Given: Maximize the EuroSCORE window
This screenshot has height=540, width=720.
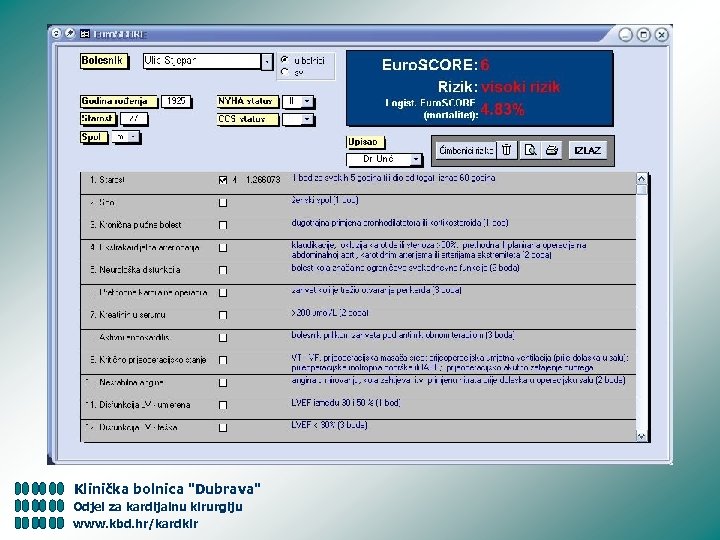Looking at the screenshot, I should 644,34.
